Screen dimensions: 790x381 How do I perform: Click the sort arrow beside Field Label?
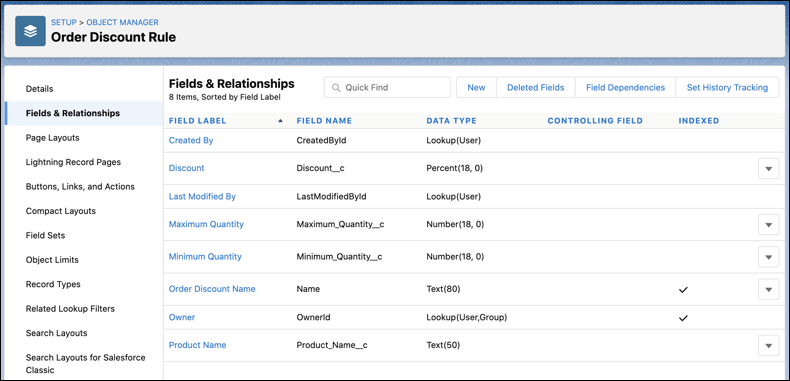[x=281, y=121]
